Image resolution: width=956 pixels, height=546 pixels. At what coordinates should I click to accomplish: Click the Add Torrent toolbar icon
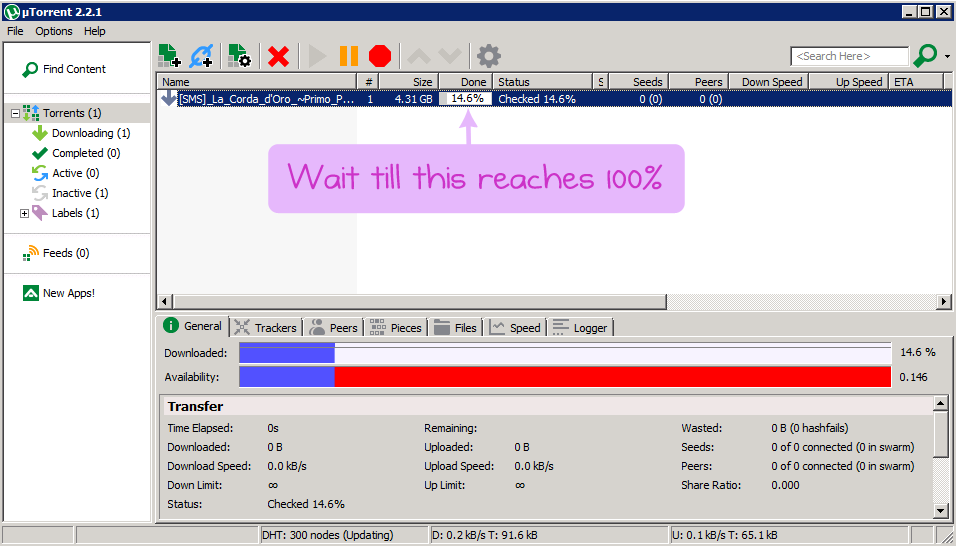coord(169,55)
